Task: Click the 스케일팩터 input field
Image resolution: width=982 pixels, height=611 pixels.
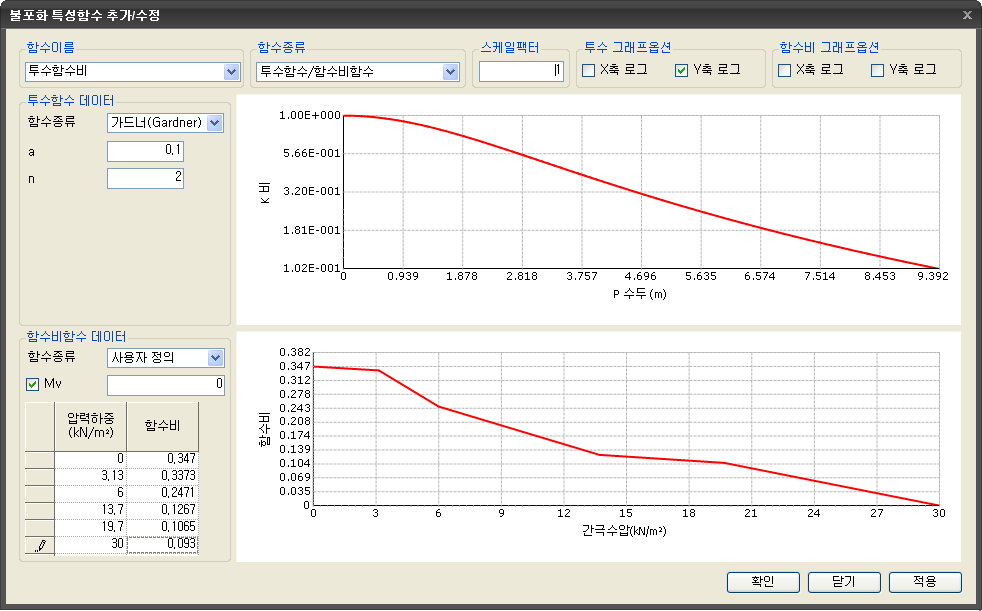Action: 521,71
